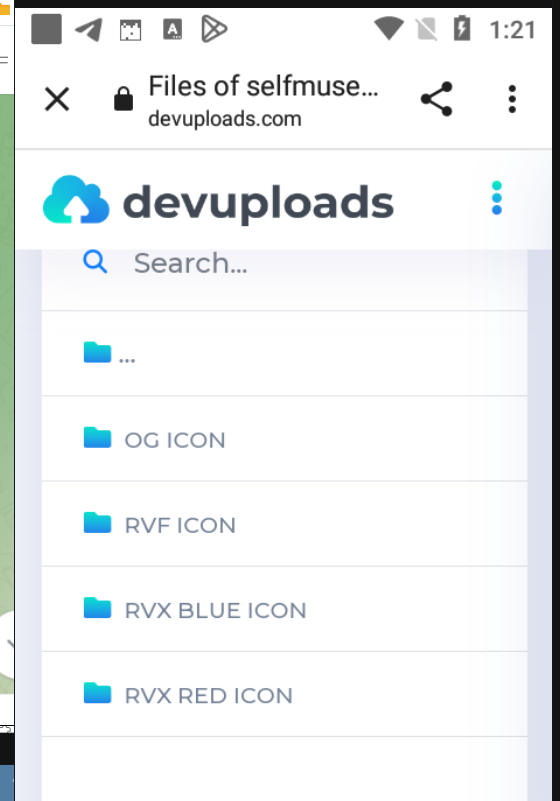Tap the Wi-Fi status icon
560x801 pixels.
click(389, 28)
